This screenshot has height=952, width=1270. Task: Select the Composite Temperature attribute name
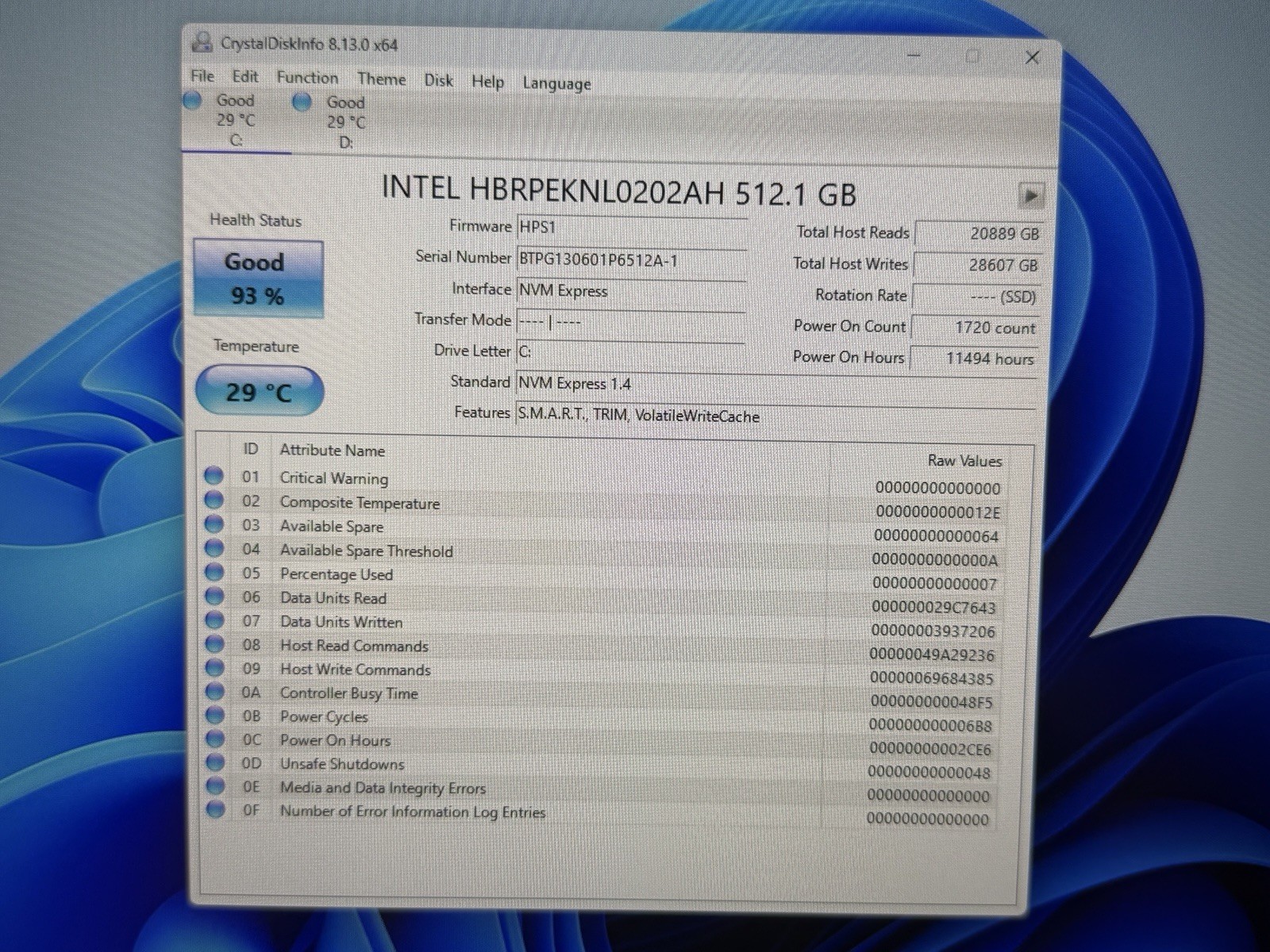(x=360, y=503)
